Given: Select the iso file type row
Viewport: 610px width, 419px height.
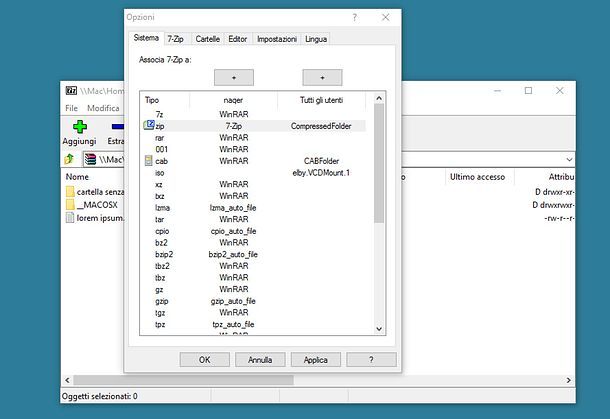Looking at the screenshot, I should coord(253,173).
